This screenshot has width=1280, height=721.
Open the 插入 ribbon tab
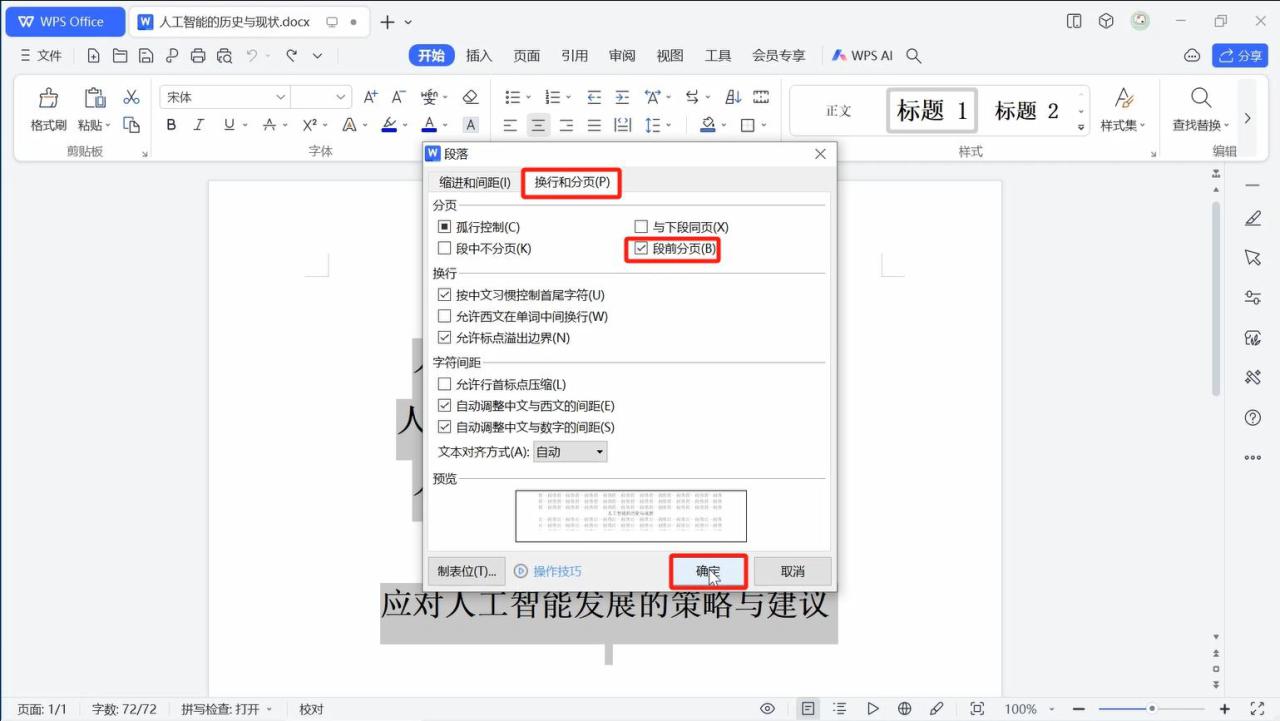(x=479, y=56)
